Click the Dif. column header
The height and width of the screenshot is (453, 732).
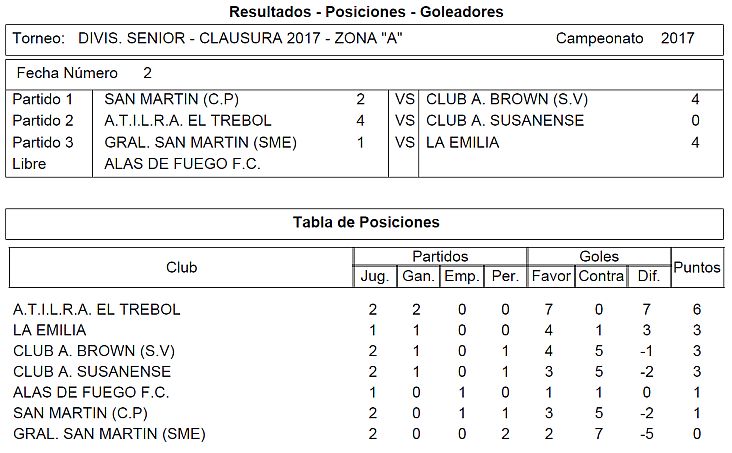point(649,276)
